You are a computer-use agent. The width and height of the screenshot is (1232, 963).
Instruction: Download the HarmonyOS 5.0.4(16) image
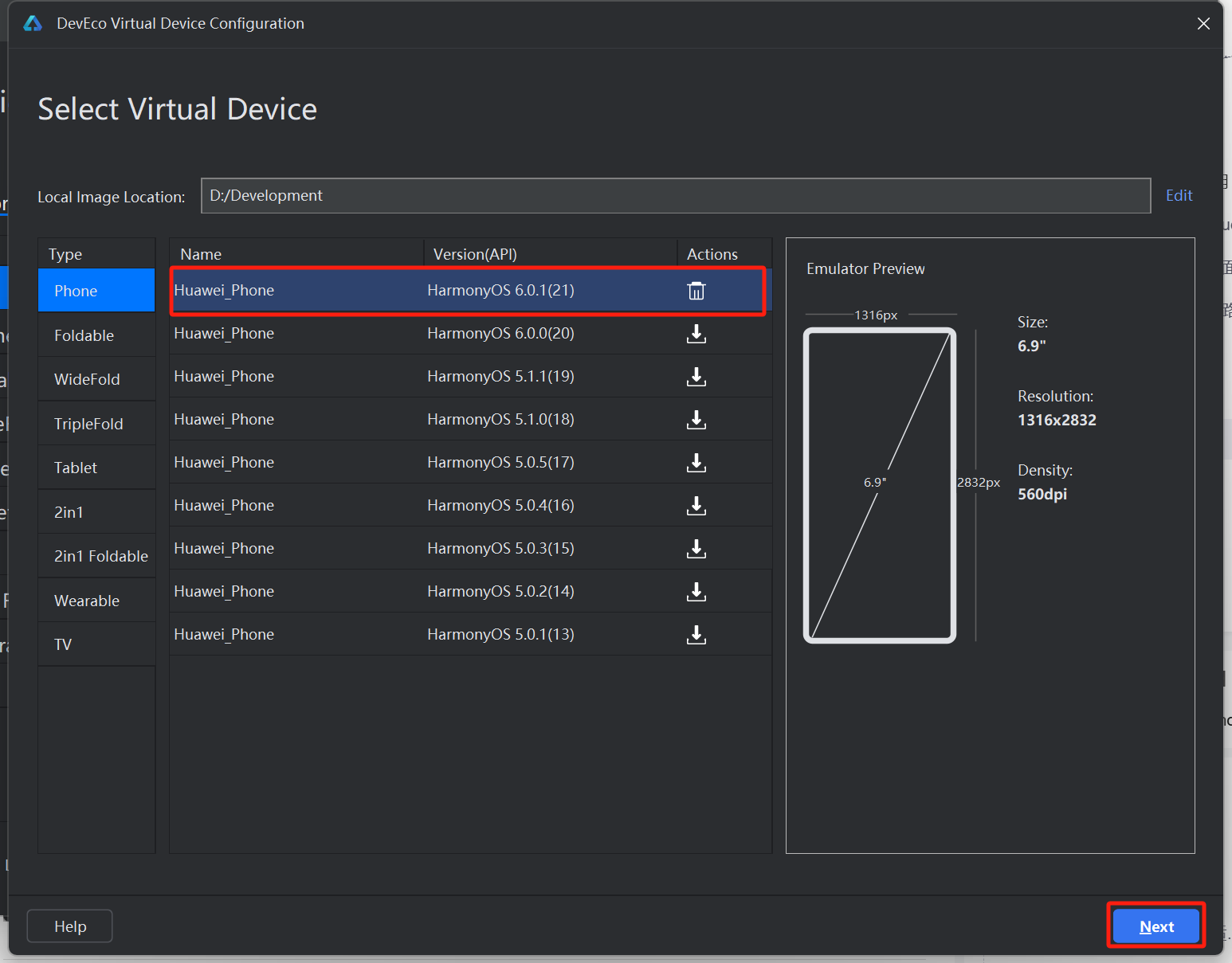point(696,506)
